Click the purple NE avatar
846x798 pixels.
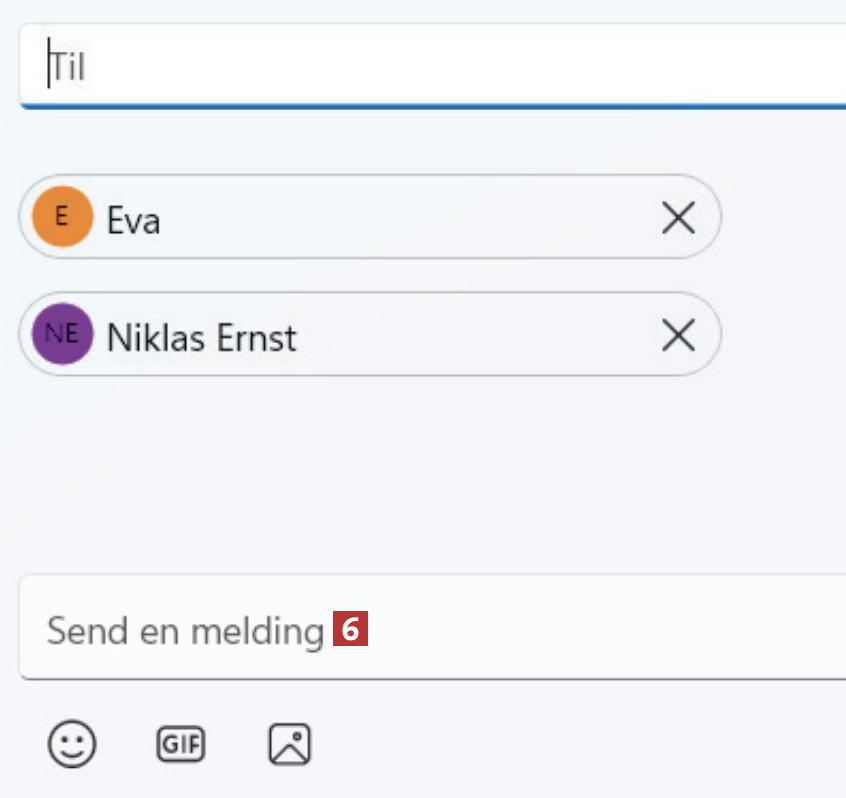click(x=62, y=336)
